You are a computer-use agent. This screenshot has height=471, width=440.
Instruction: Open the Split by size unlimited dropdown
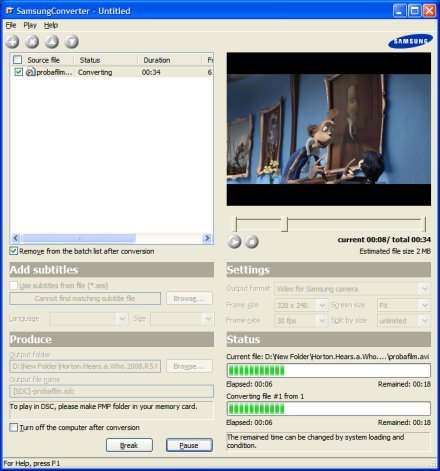tap(424, 321)
